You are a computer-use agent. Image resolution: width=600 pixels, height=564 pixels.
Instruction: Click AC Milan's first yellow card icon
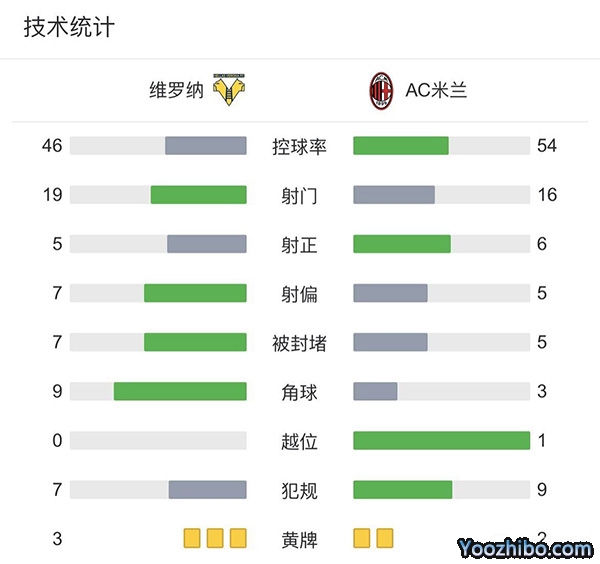362,539
